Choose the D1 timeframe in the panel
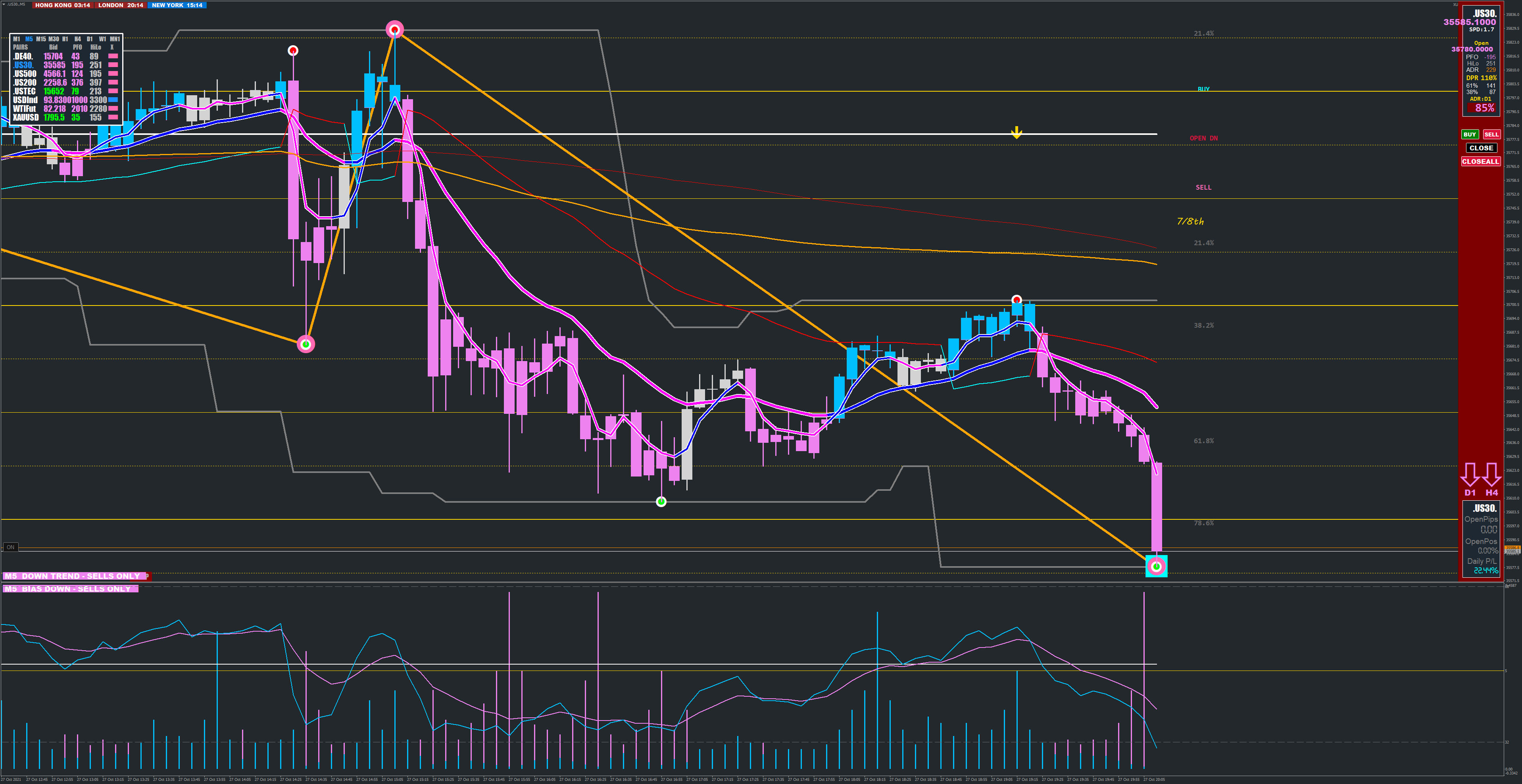Viewport: 1522px width, 784px height. point(90,39)
